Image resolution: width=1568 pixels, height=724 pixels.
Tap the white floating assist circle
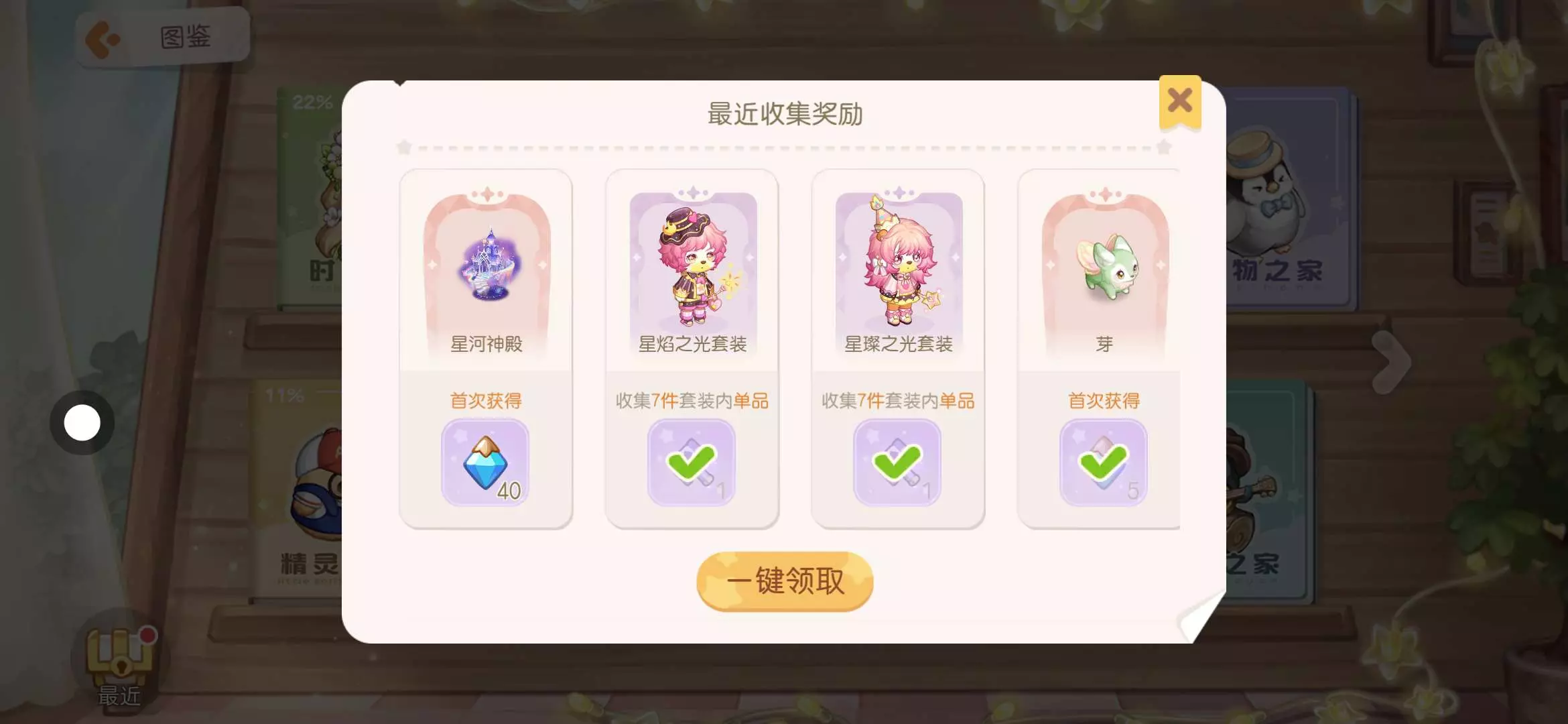[82, 423]
